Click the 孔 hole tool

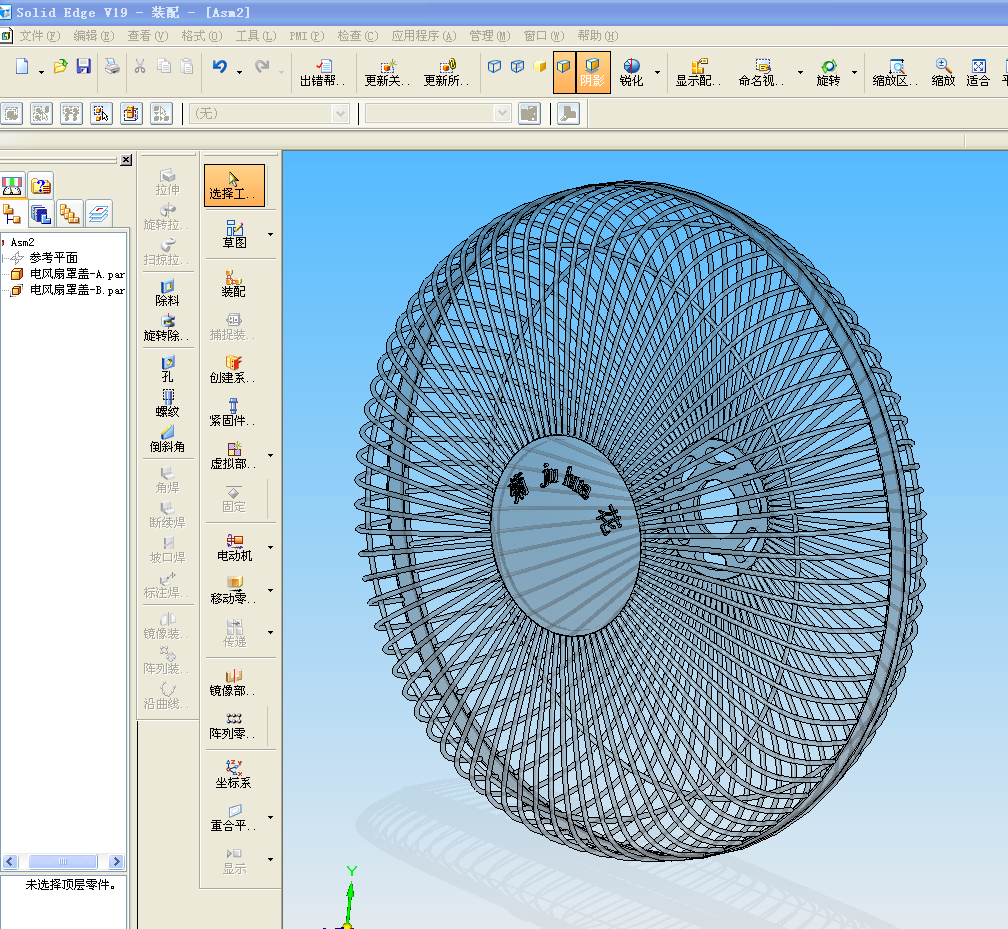[x=167, y=369]
